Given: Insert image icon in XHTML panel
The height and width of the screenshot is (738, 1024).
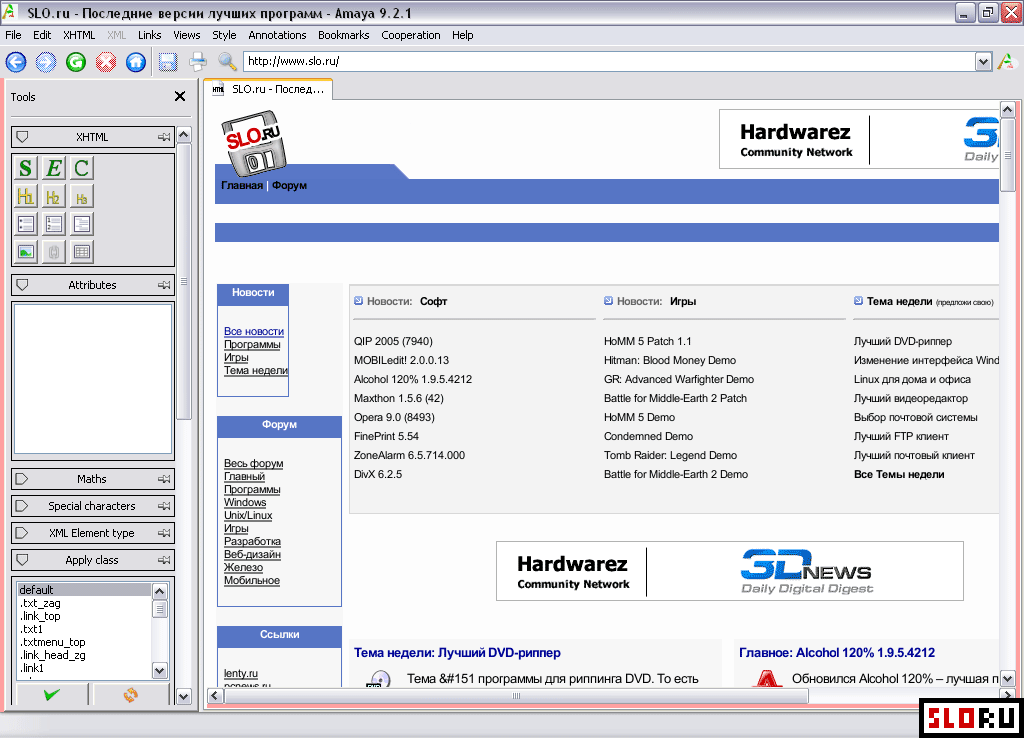Looking at the screenshot, I should (x=25, y=251).
